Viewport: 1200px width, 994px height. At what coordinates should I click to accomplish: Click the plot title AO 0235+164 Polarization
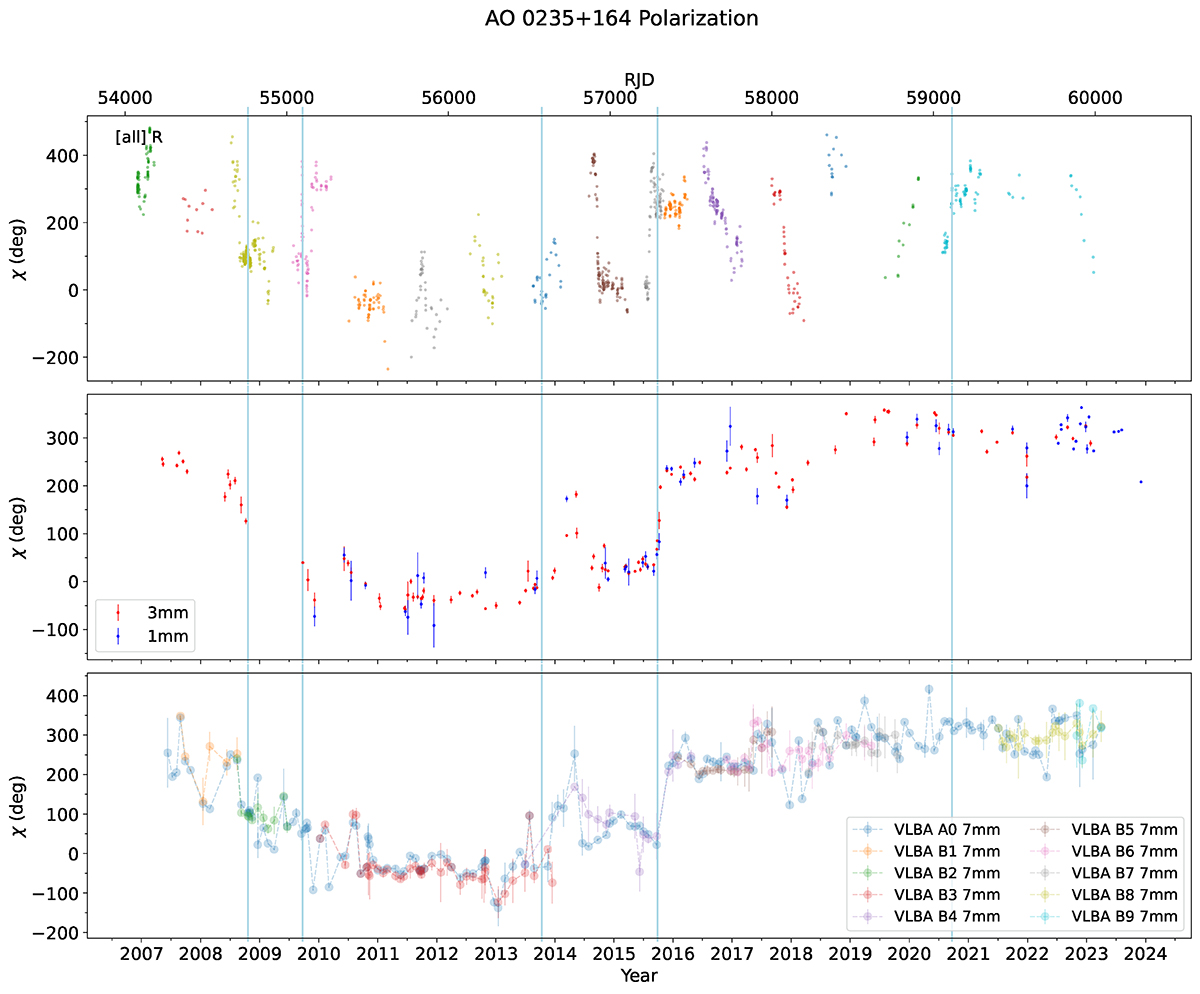click(600, 18)
